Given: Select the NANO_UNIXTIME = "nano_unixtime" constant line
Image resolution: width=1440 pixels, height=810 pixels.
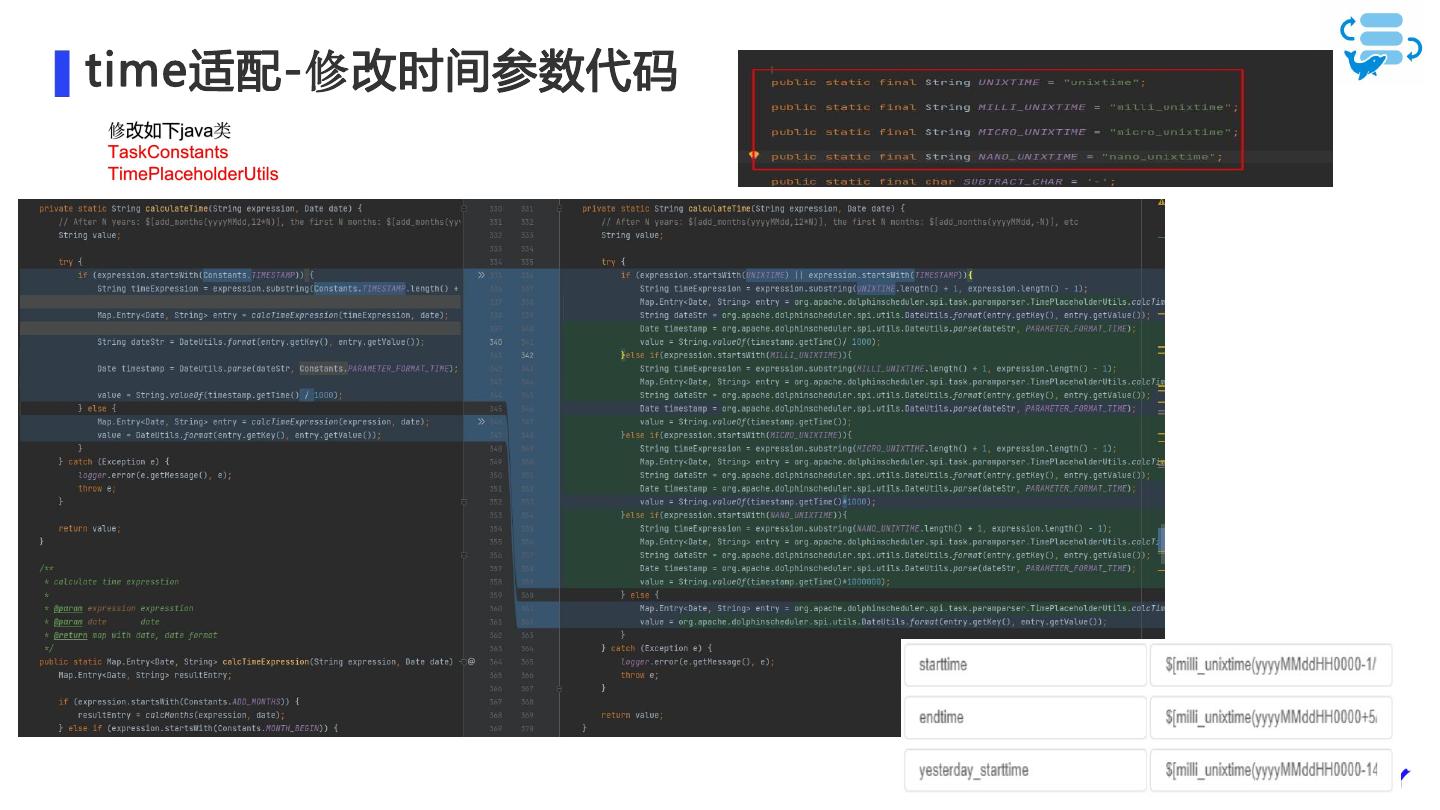Looking at the screenshot, I should pos(996,157).
